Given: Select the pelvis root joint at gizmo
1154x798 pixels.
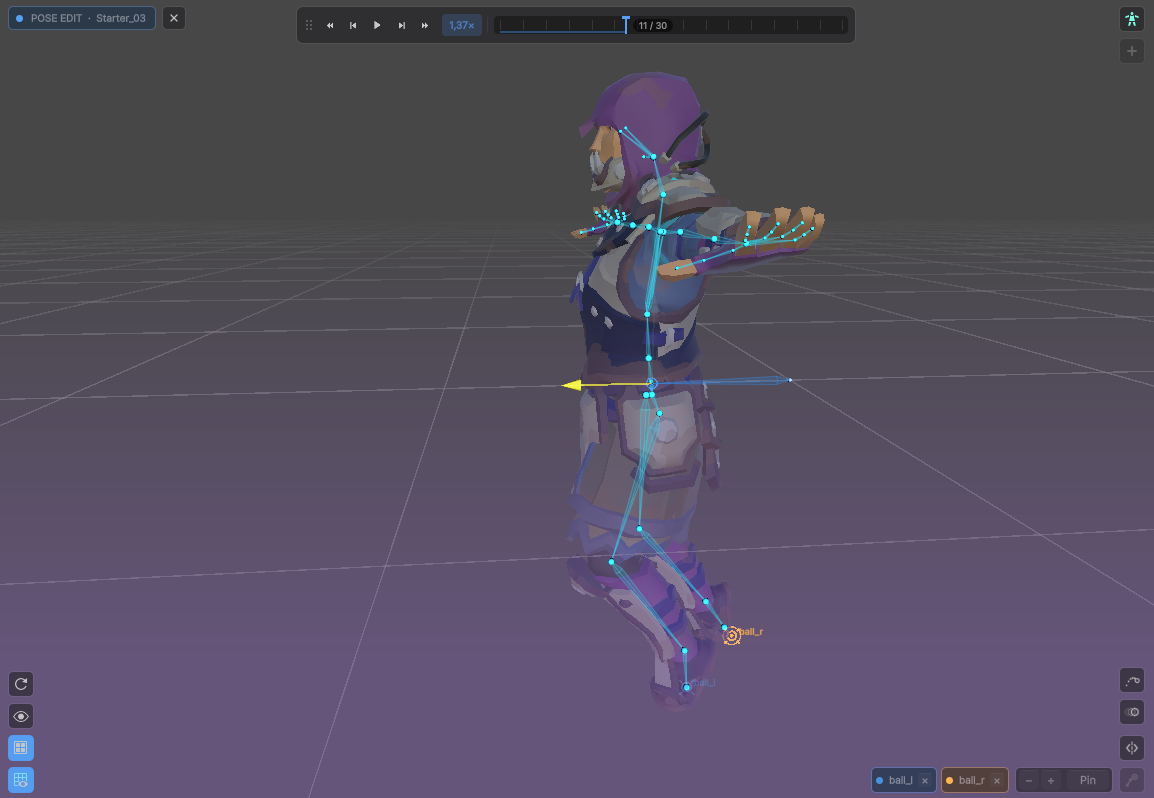Looking at the screenshot, I should [651, 384].
